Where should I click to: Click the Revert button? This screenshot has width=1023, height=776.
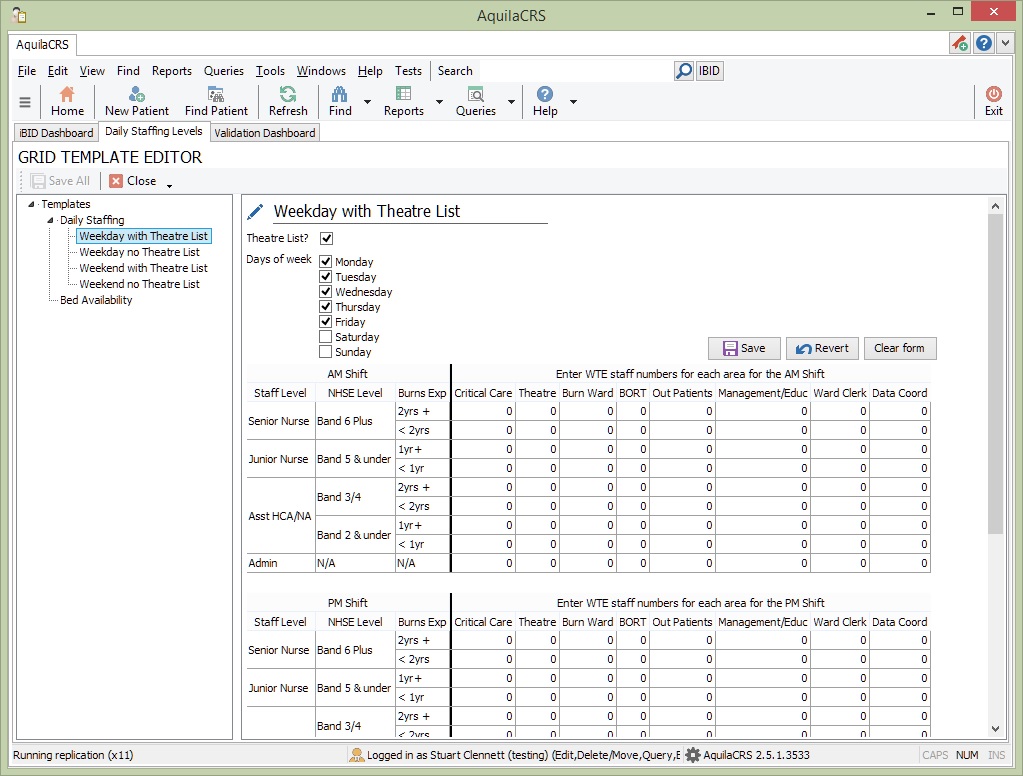click(822, 348)
